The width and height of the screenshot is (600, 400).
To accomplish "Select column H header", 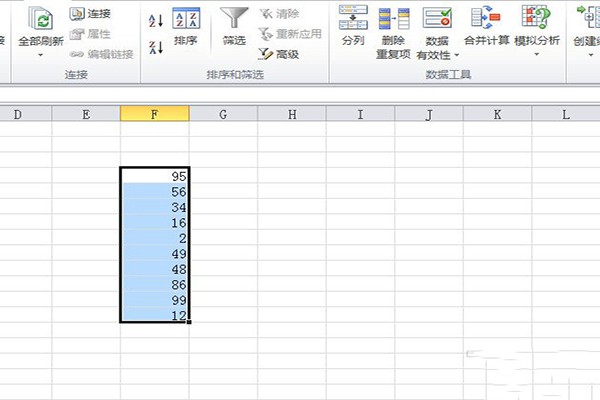I will (292, 114).
